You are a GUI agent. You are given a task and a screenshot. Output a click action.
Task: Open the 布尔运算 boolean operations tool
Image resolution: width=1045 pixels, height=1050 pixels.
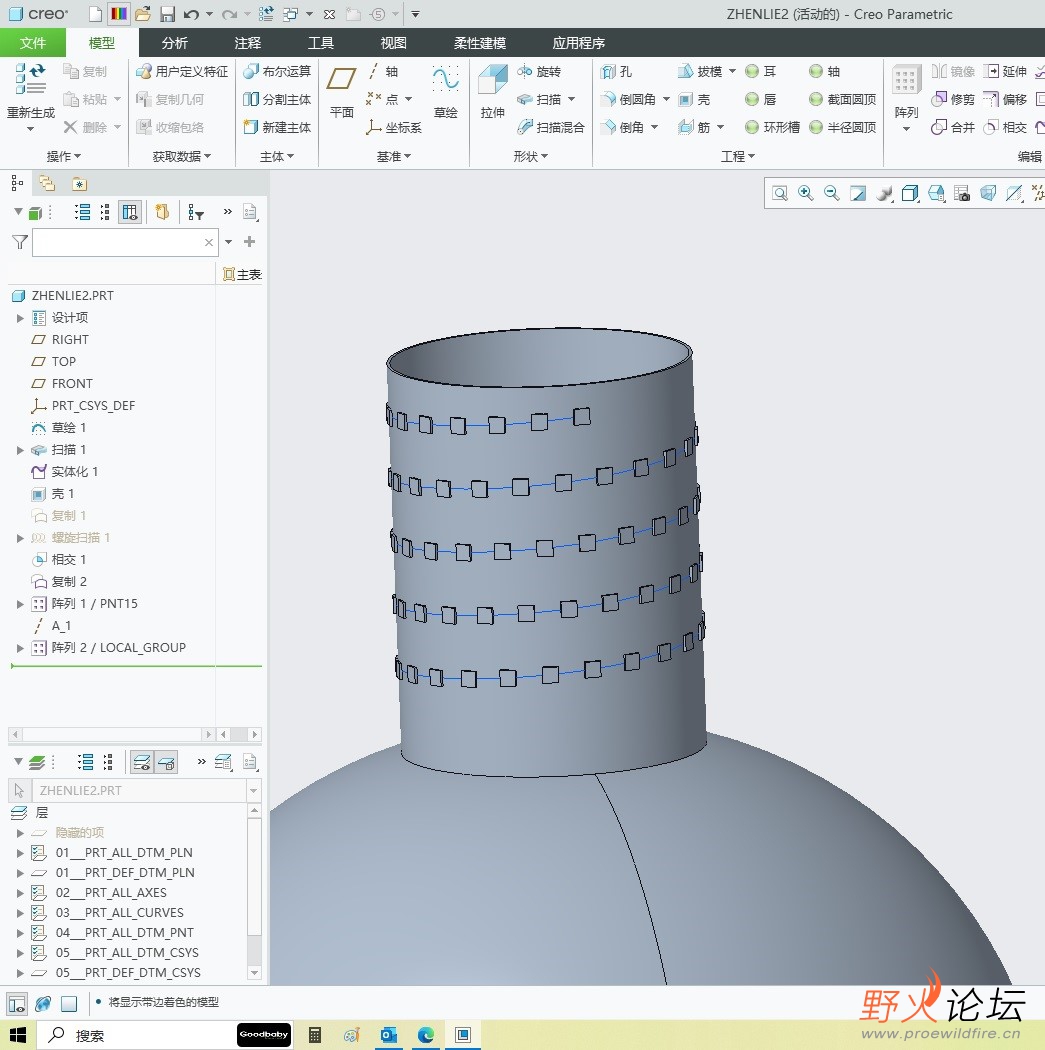click(277, 72)
